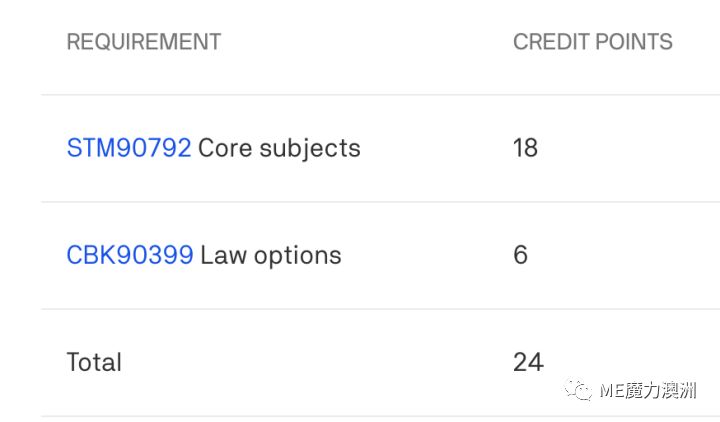720x422 pixels.
Task: Click the divider under the Core subjects row
Action: pos(380,202)
